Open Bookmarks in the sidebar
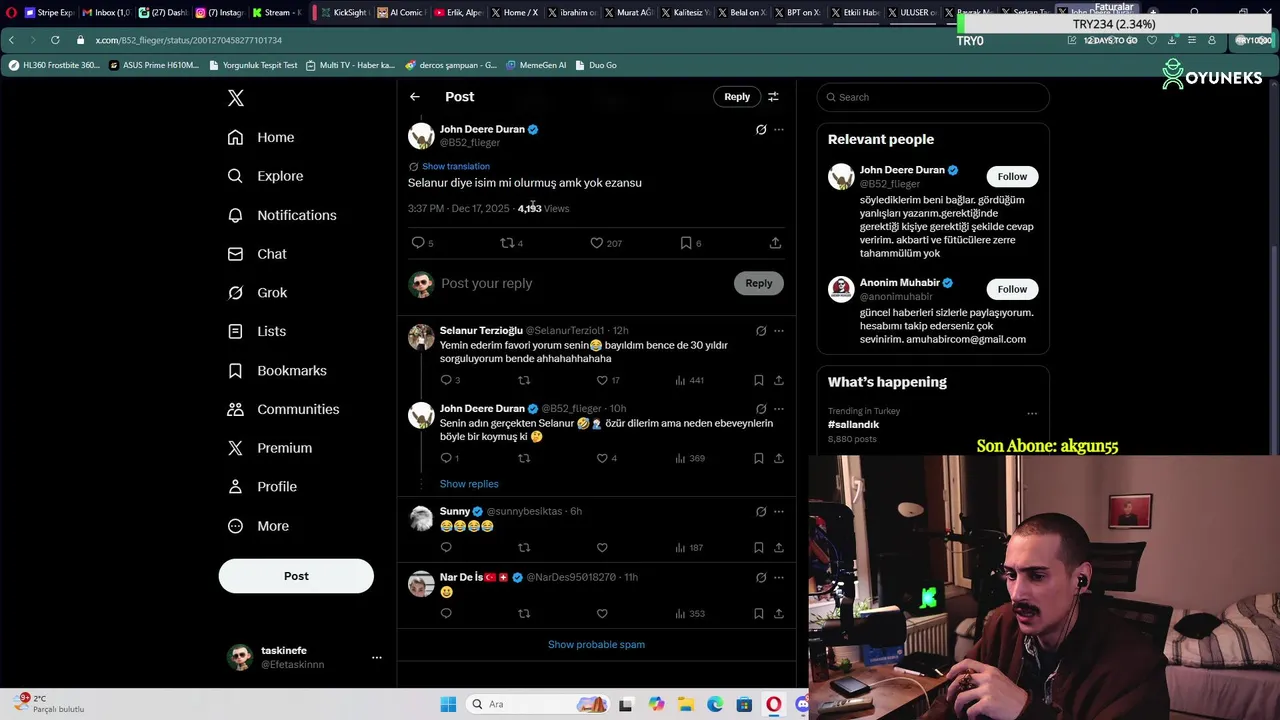Image resolution: width=1280 pixels, height=720 pixels. click(277, 370)
